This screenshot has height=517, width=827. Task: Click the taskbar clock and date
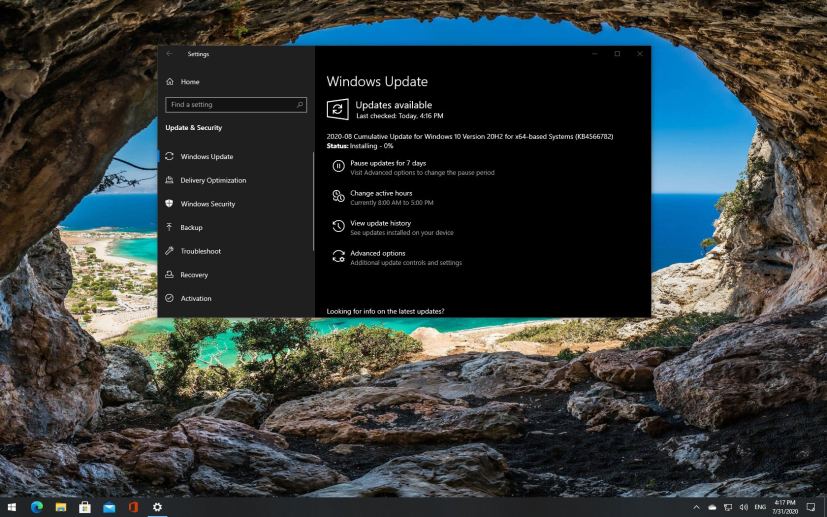click(785, 508)
